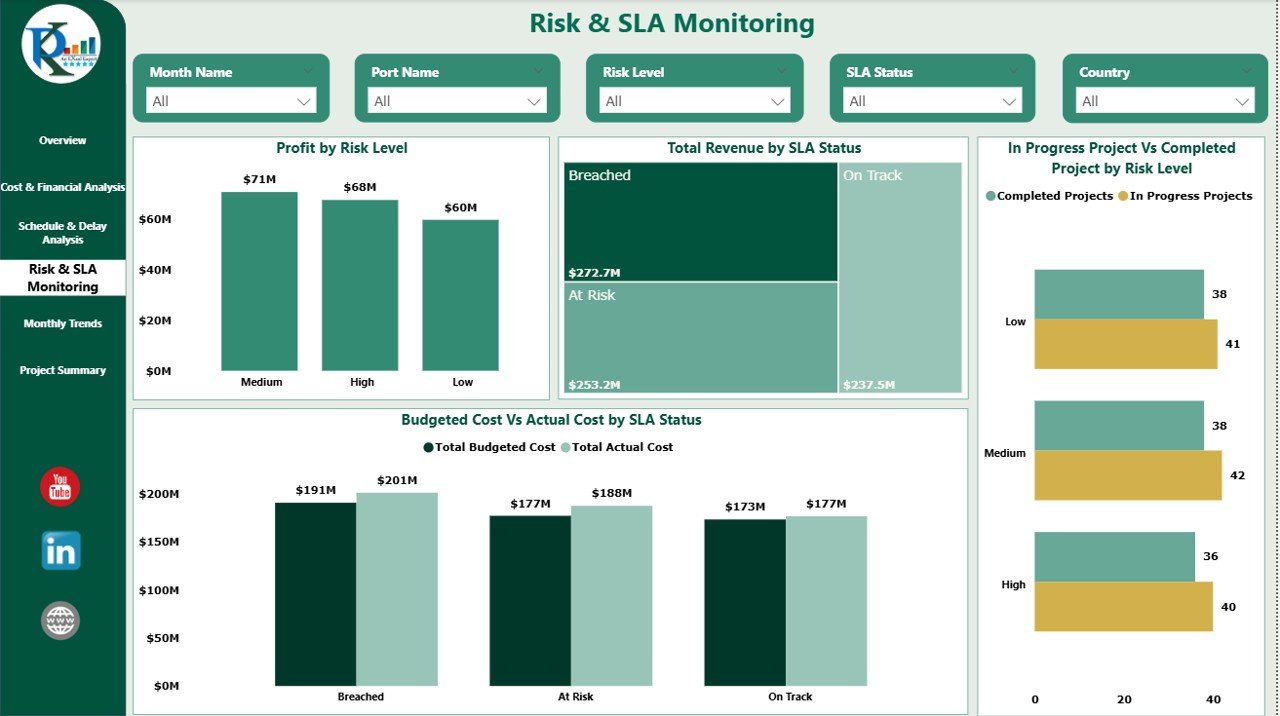
Task: Navigate to Cost & Financial Analysis
Action: point(62,186)
